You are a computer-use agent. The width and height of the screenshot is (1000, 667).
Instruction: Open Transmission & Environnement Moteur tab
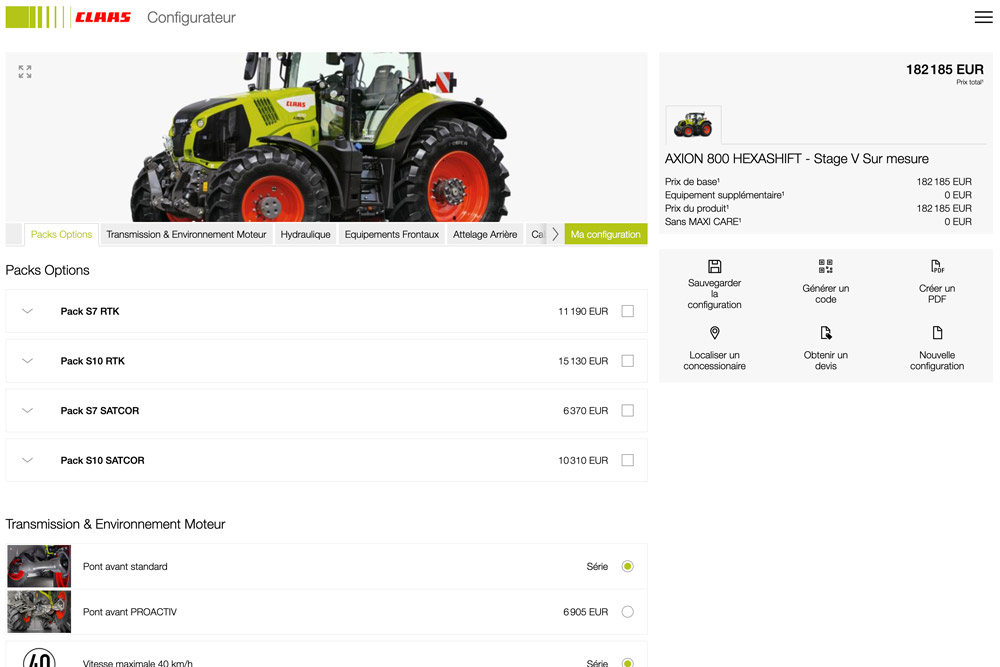pos(186,234)
